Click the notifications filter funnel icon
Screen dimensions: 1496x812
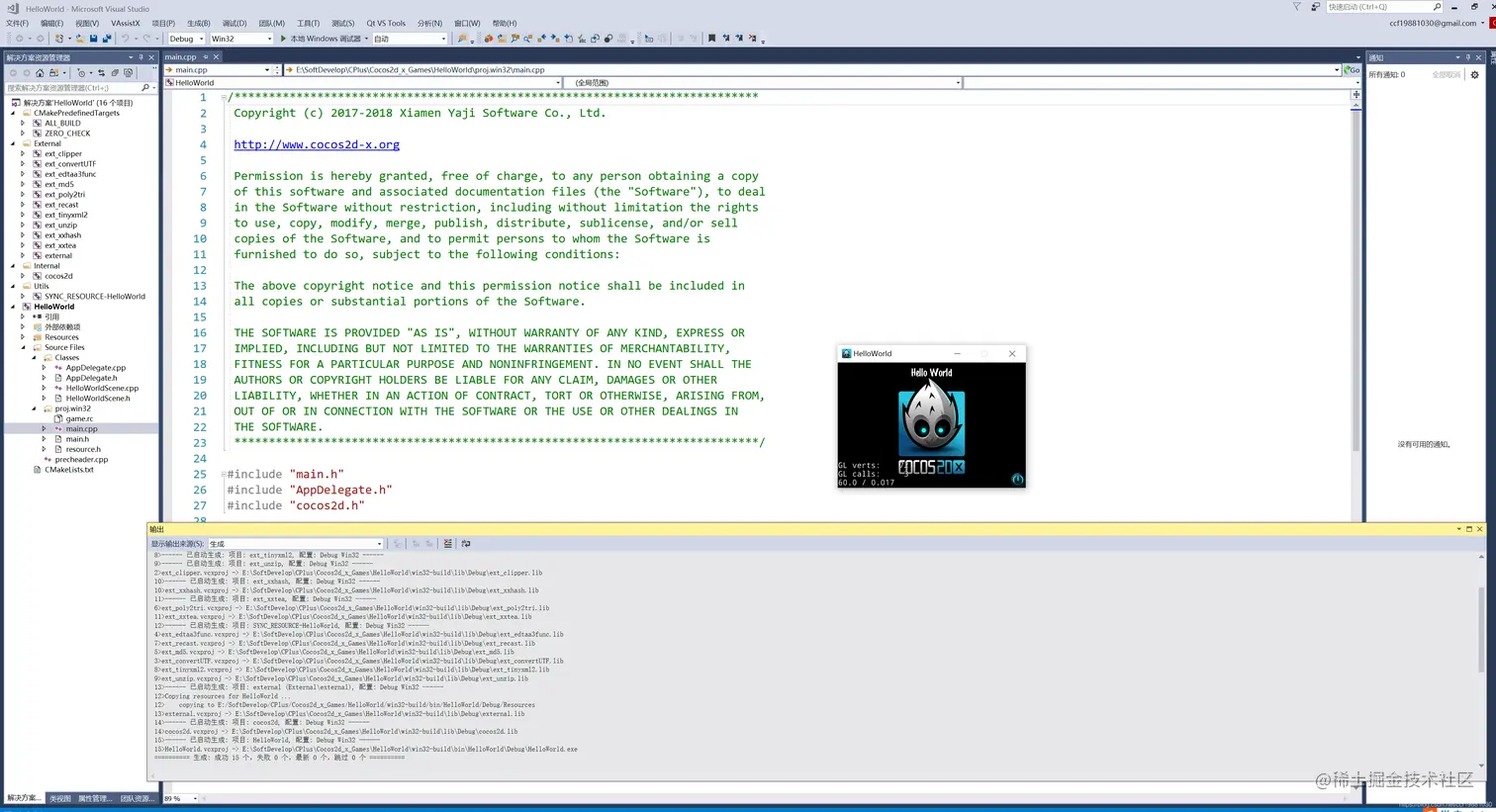1296,7
